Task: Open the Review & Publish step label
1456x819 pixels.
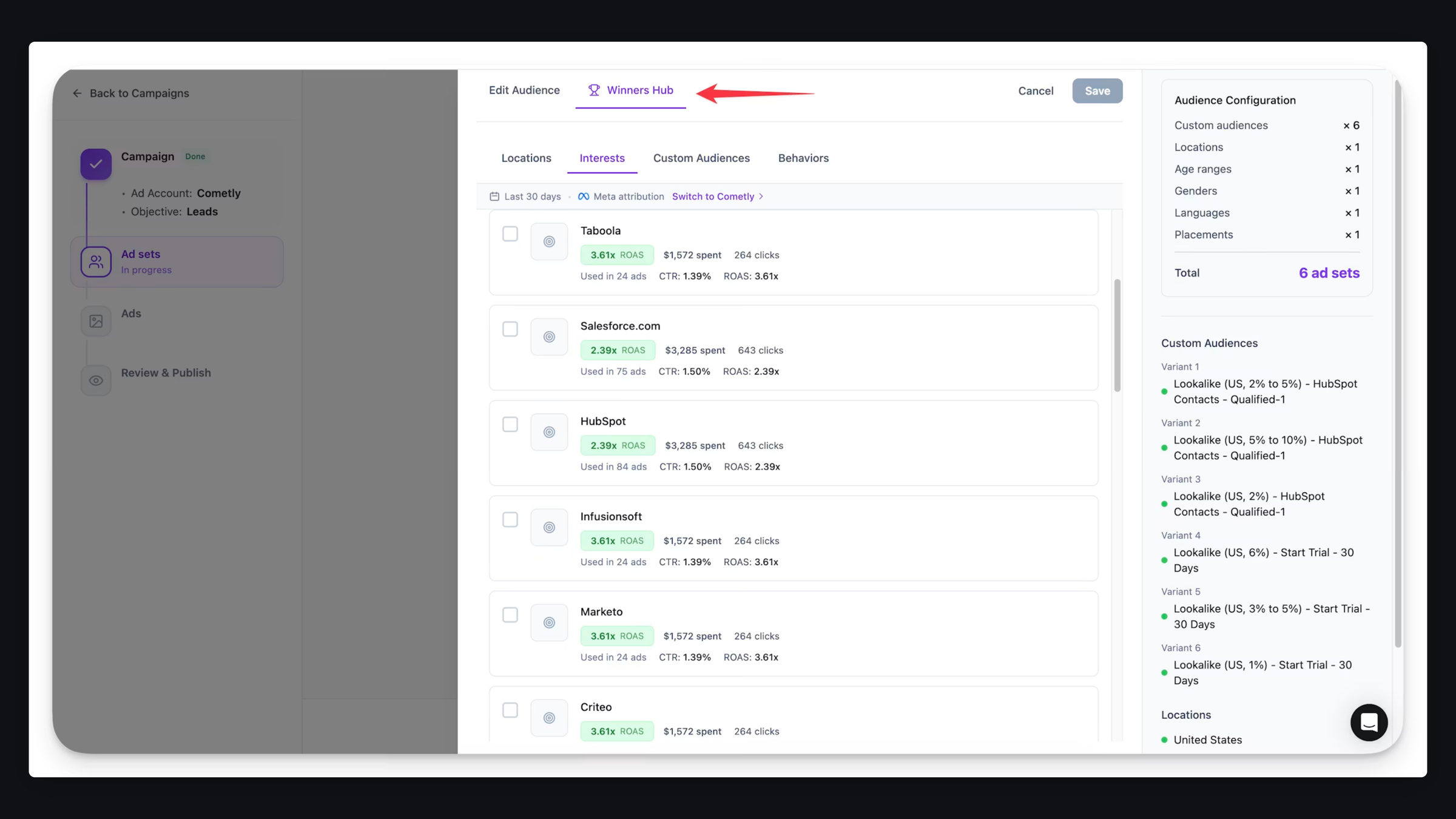Action: pos(166,373)
